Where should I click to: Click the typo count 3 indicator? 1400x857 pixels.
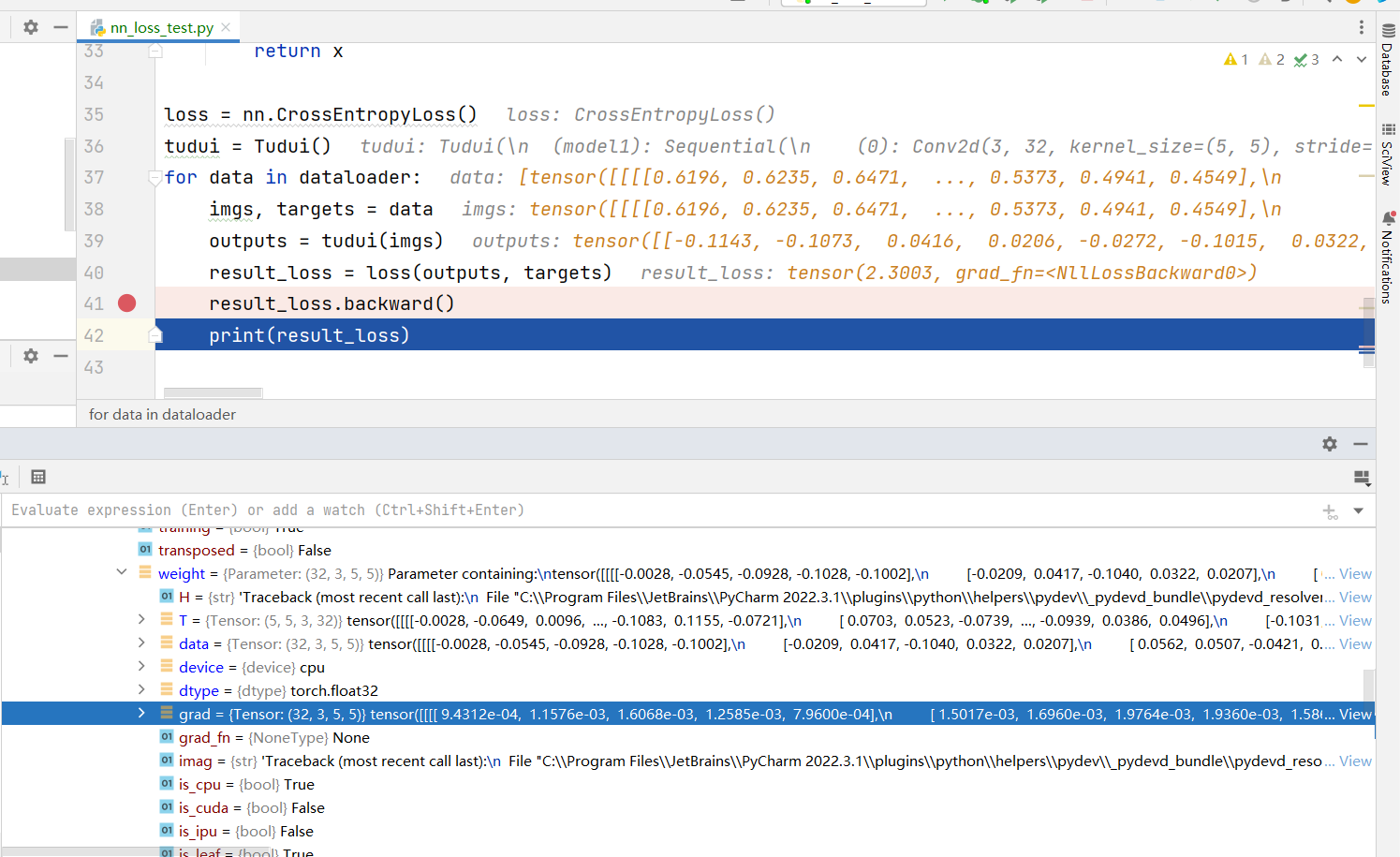tap(1306, 60)
